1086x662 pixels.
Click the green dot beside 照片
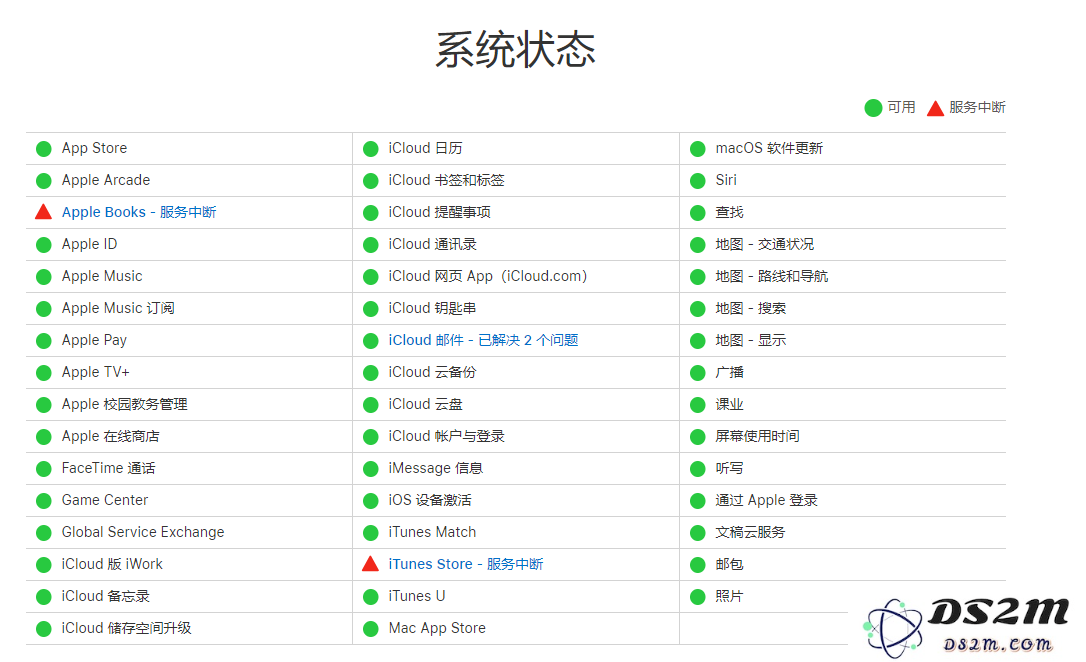(x=697, y=596)
